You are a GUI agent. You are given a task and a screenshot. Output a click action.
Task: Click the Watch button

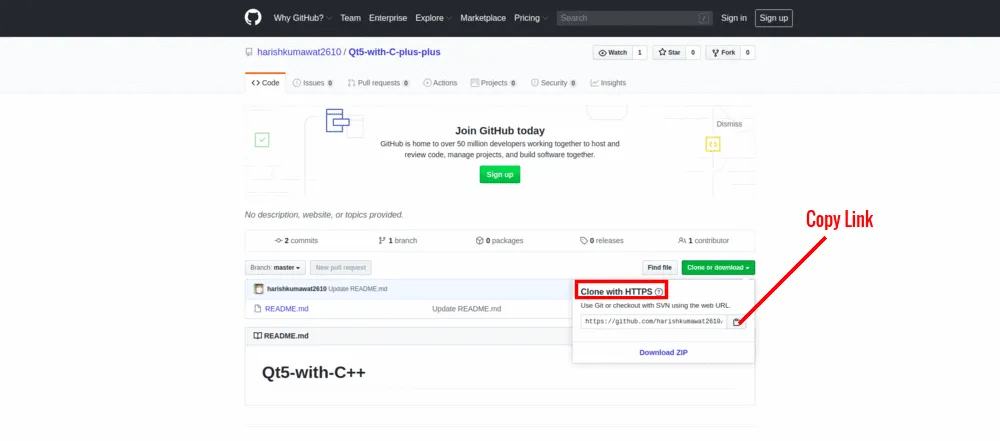click(x=612, y=52)
